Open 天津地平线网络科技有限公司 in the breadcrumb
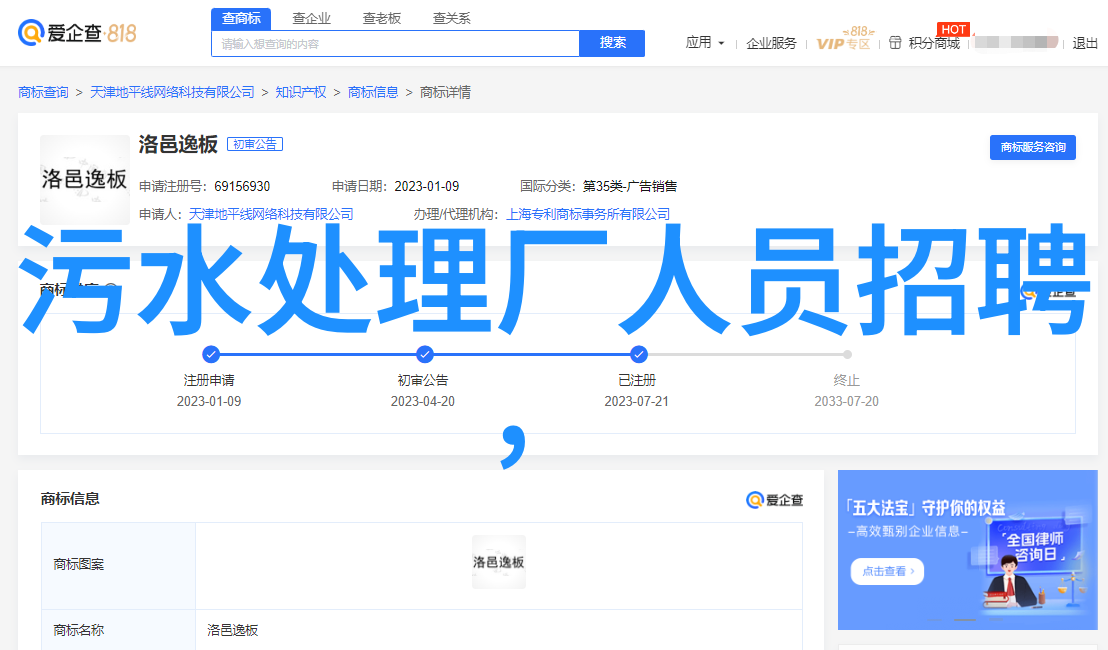 [x=172, y=93]
